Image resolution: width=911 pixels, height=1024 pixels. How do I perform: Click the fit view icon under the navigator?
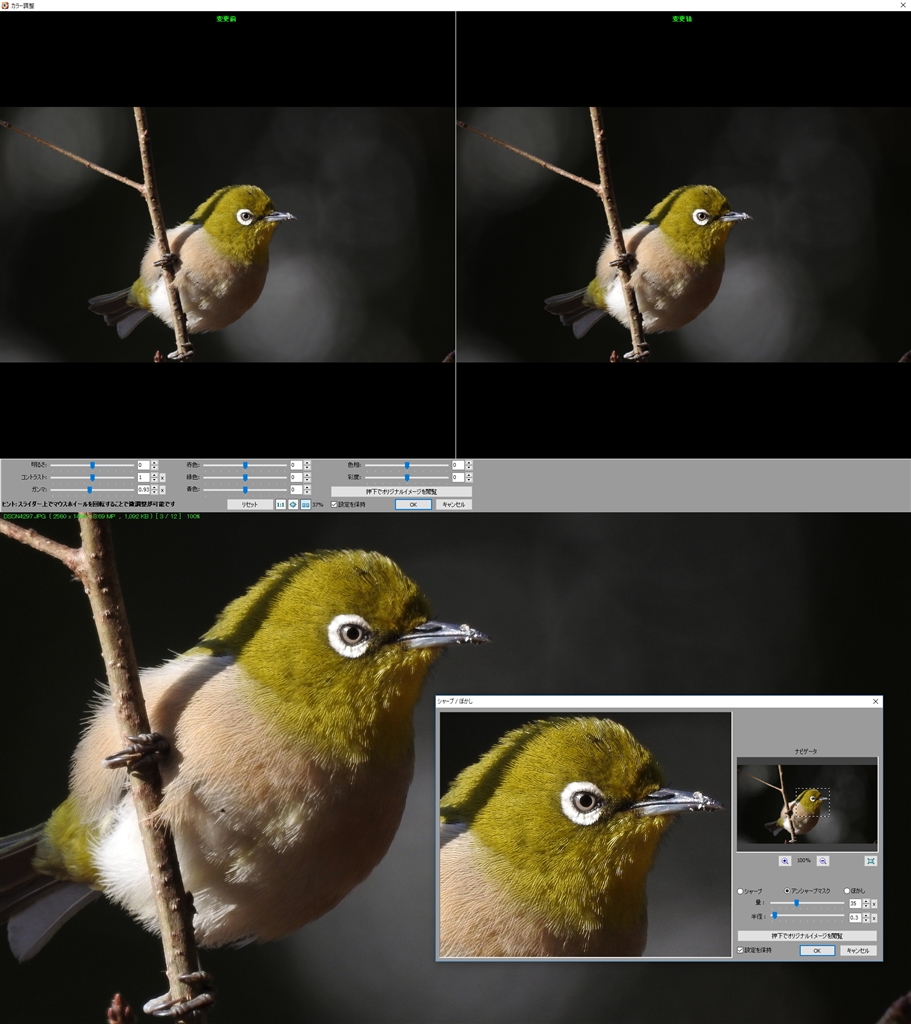tap(871, 861)
